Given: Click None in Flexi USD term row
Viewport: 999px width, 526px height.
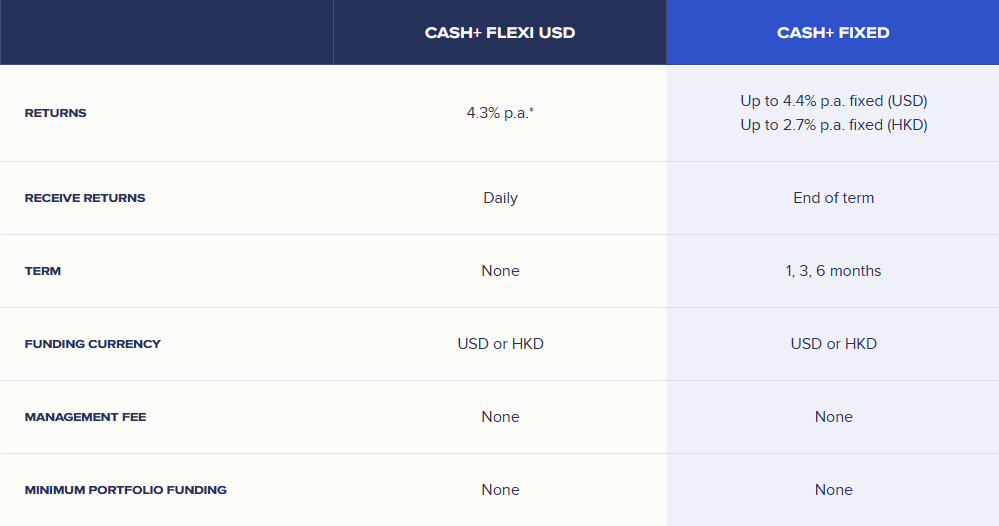Looking at the screenshot, I should point(500,271).
